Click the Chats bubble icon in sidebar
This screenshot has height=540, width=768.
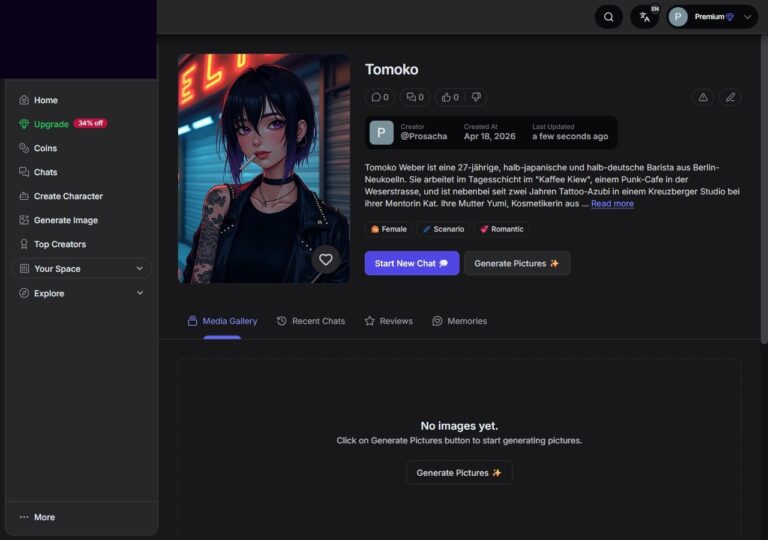24,172
